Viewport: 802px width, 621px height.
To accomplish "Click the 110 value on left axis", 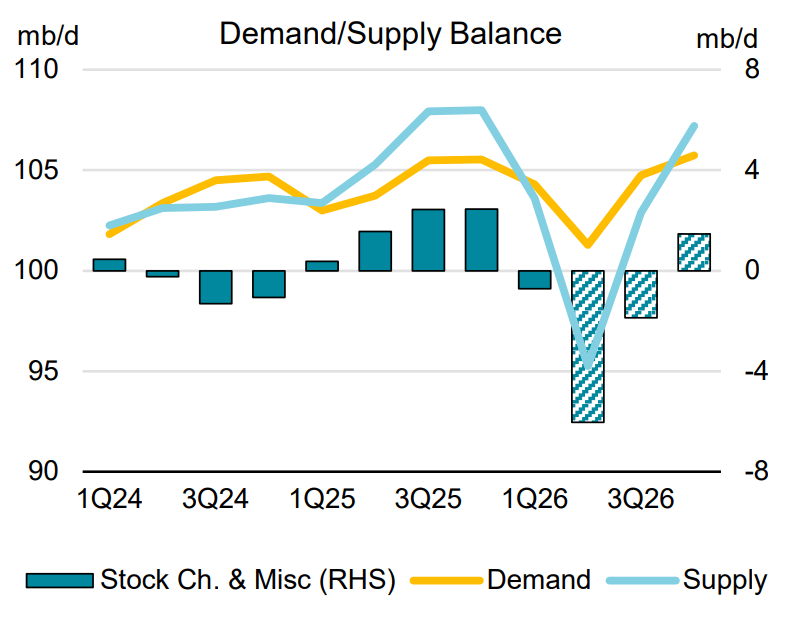I will 37,69.
